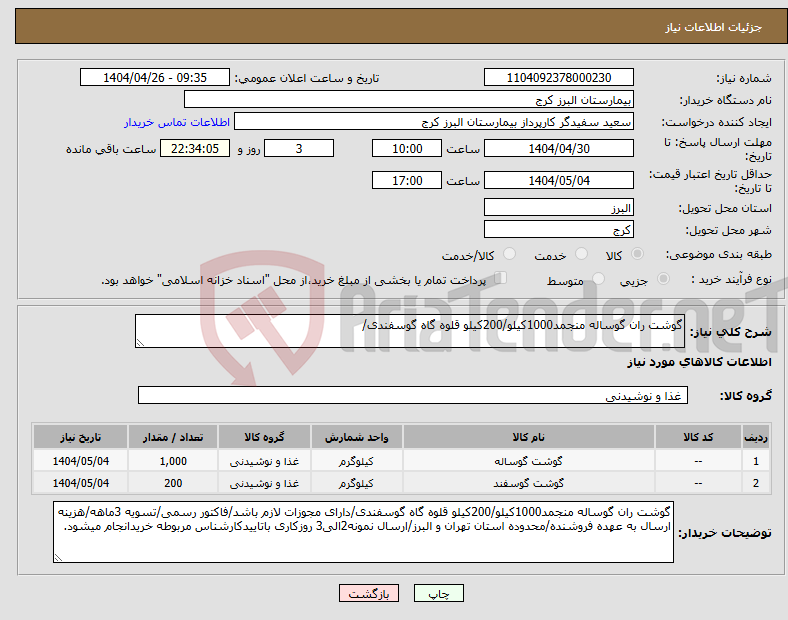Viewport: 788px width, 620px height.
Task: Click the goods group field غذا و نوشیدنی
Action: coord(413,395)
